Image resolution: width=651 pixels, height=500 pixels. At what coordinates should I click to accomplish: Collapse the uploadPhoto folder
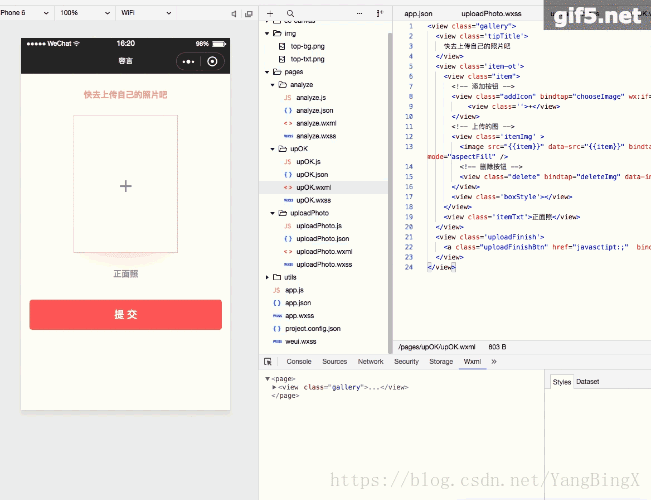[272, 213]
